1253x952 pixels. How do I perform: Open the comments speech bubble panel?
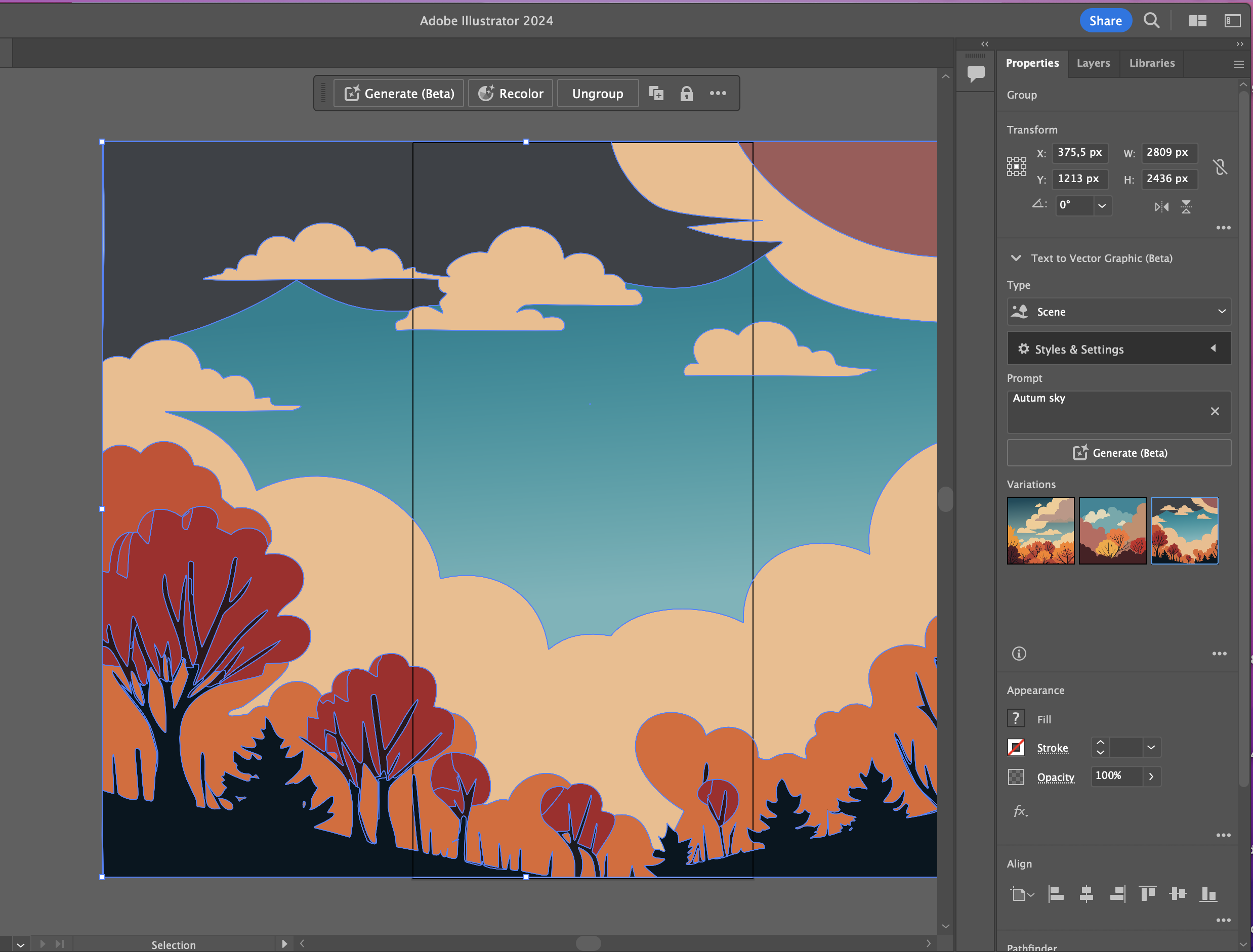pyautogui.click(x=975, y=74)
